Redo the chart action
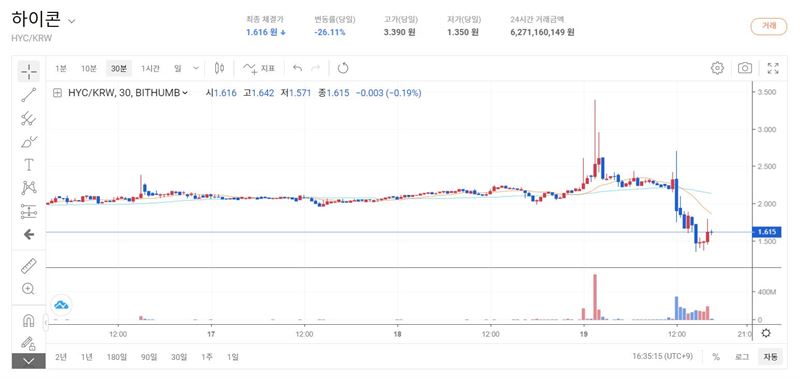The width and height of the screenshot is (800, 378). (x=316, y=68)
